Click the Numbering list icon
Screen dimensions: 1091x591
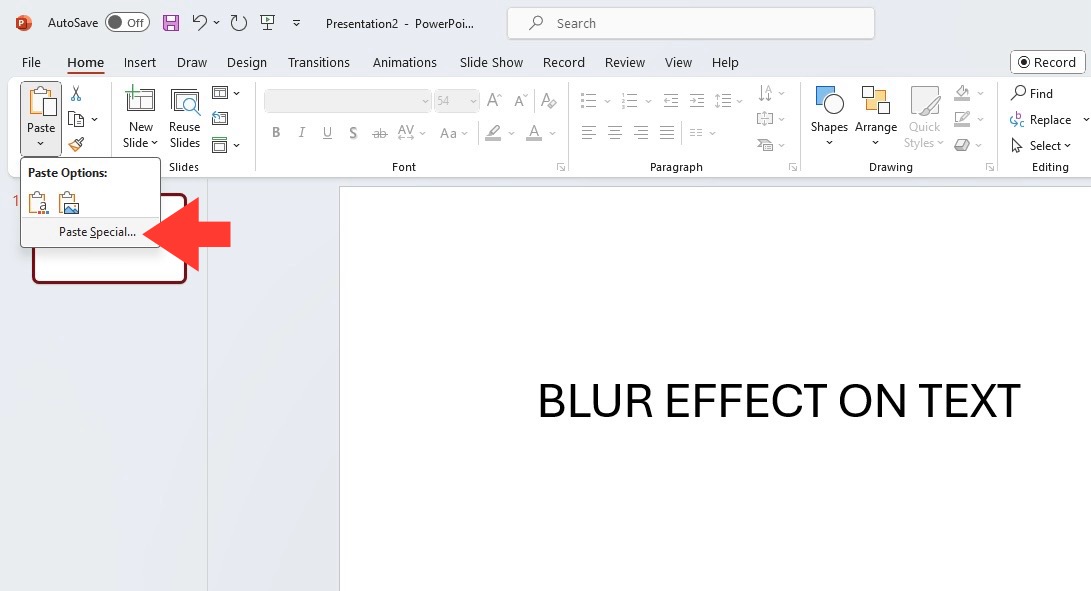pyautogui.click(x=630, y=101)
